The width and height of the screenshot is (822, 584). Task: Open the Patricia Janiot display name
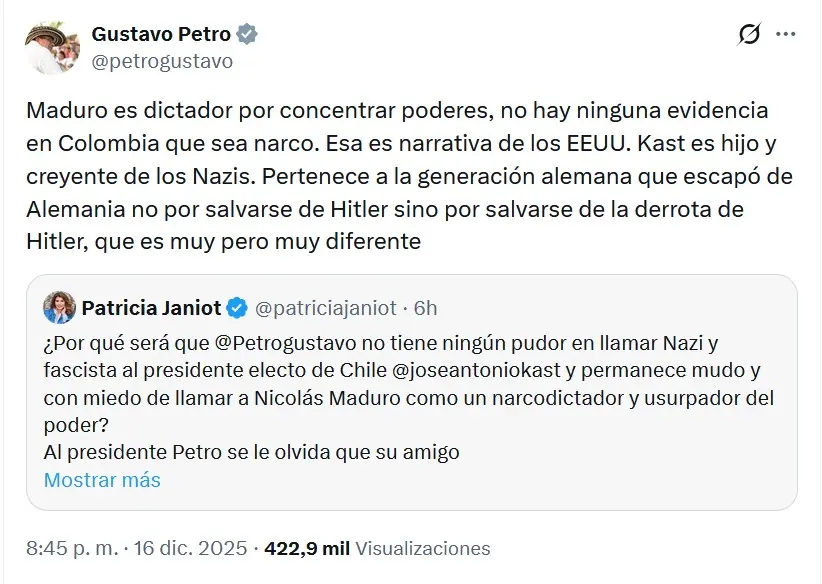click(152, 307)
